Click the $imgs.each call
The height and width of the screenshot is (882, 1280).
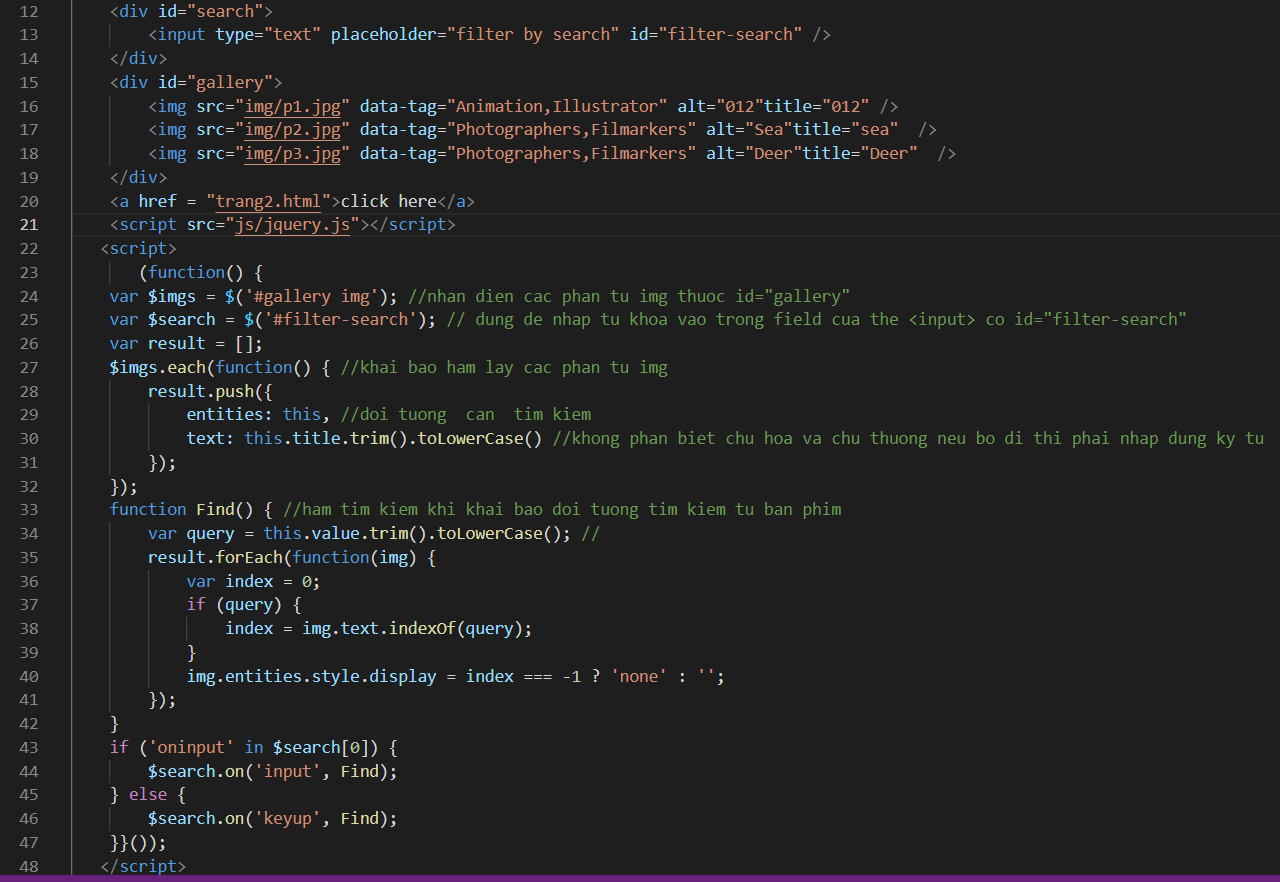click(x=159, y=367)
